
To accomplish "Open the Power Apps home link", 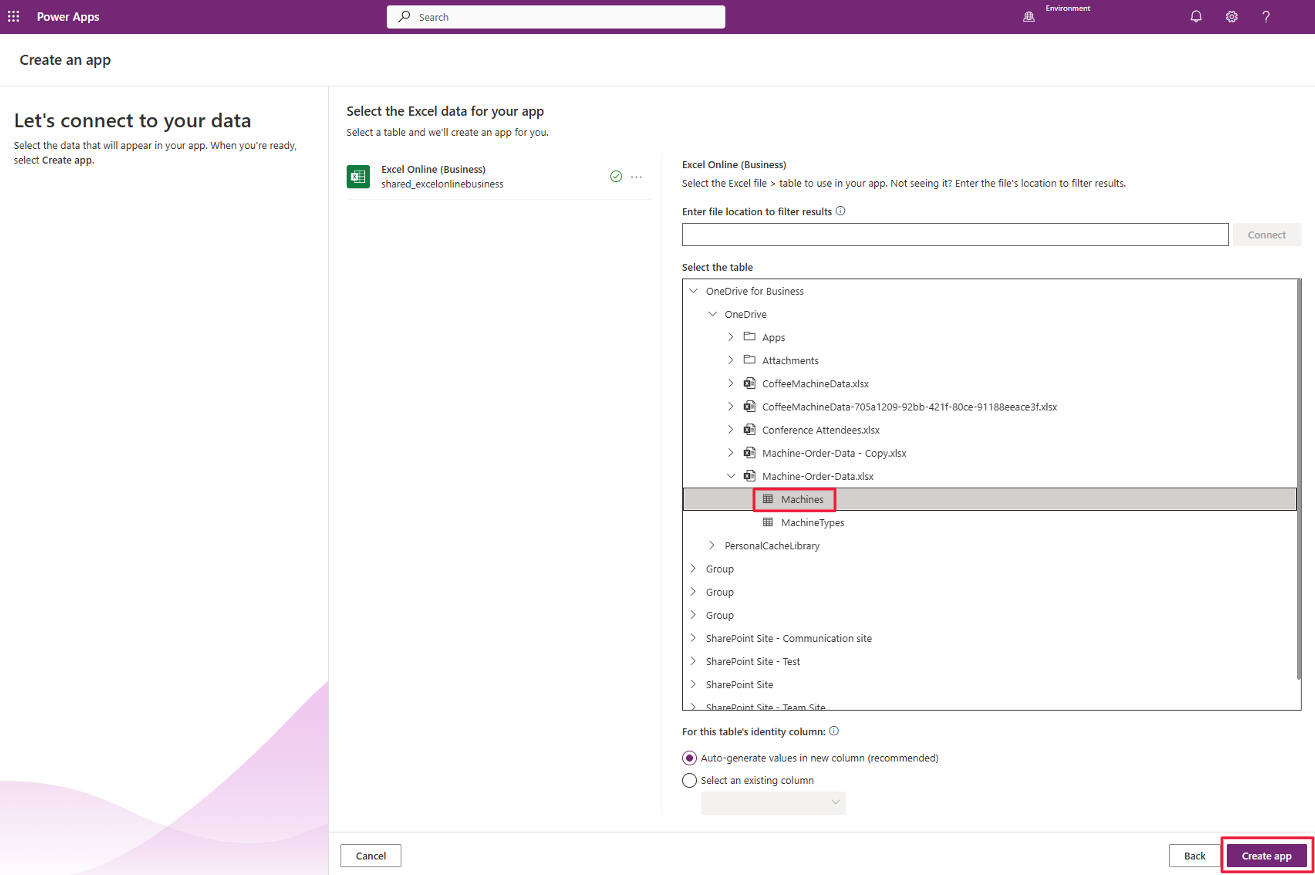I will point(68,17).
